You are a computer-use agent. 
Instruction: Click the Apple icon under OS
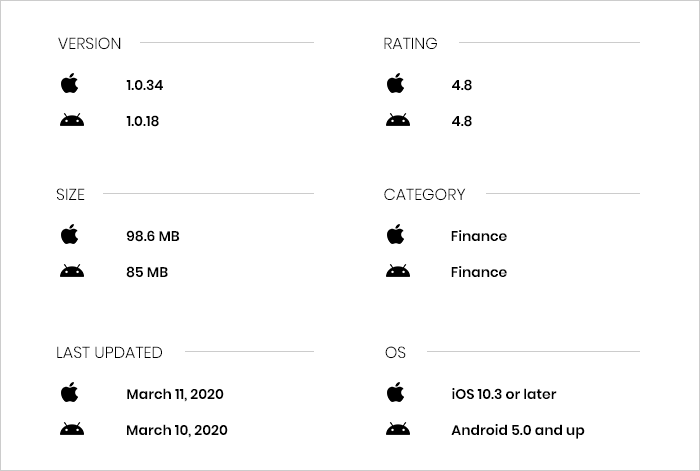pyautogui.click(x=396, y=393)
